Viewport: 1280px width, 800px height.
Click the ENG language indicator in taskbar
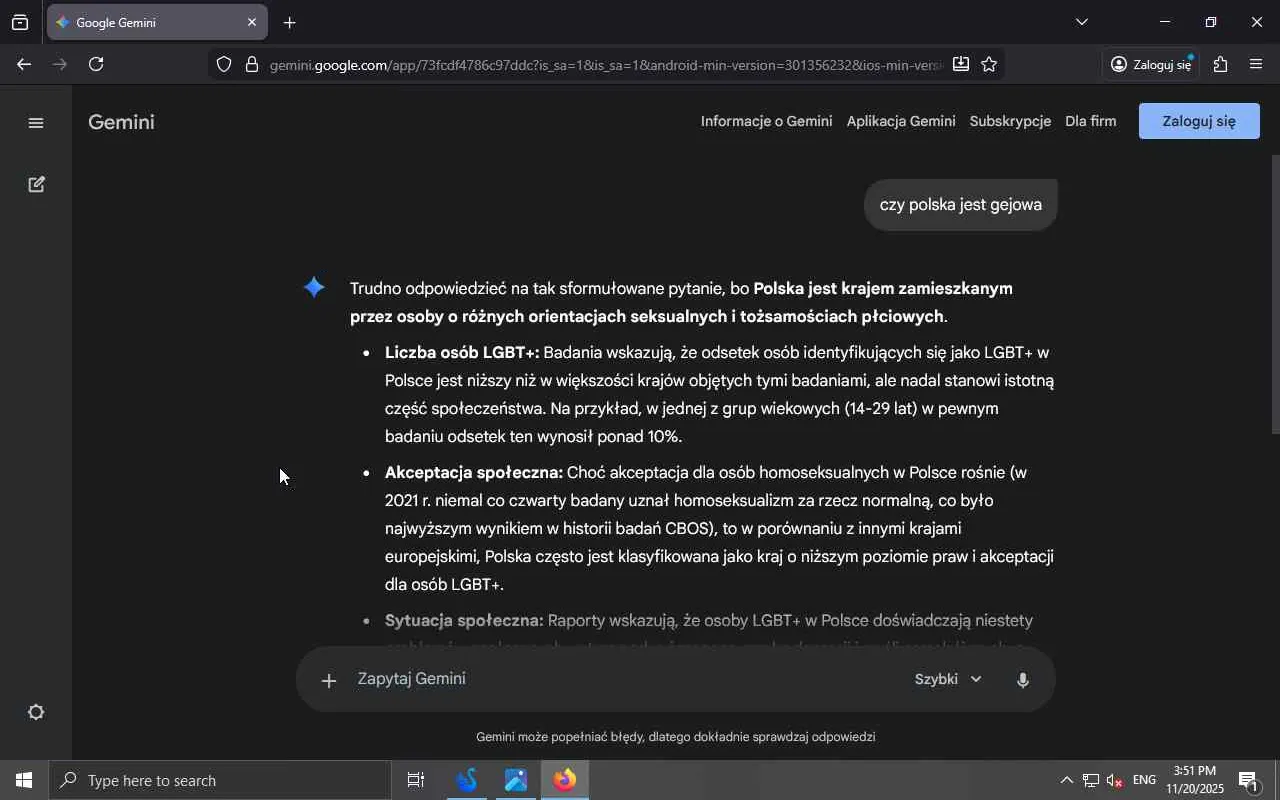point(1144,781)
